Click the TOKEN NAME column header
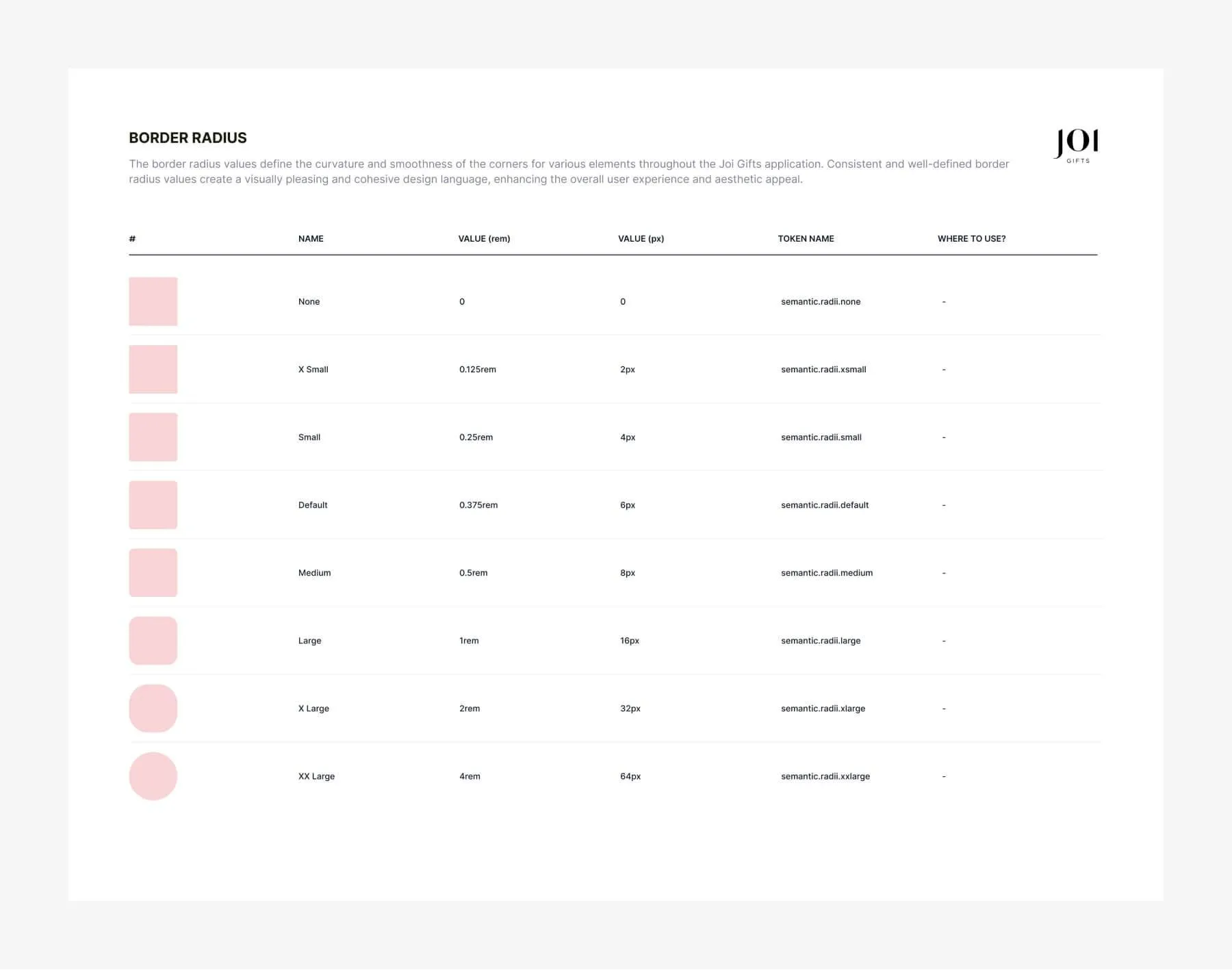The height and width of the screenshot is (970, 1232). 806,238
